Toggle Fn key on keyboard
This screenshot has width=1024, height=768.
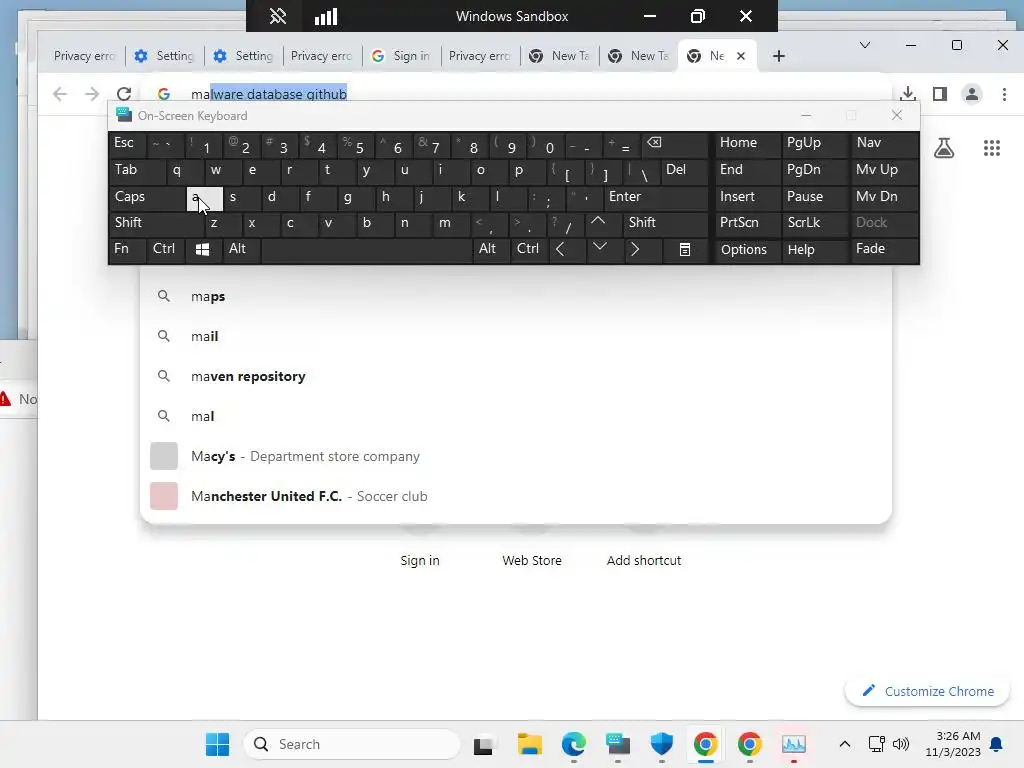pos(127,249)
